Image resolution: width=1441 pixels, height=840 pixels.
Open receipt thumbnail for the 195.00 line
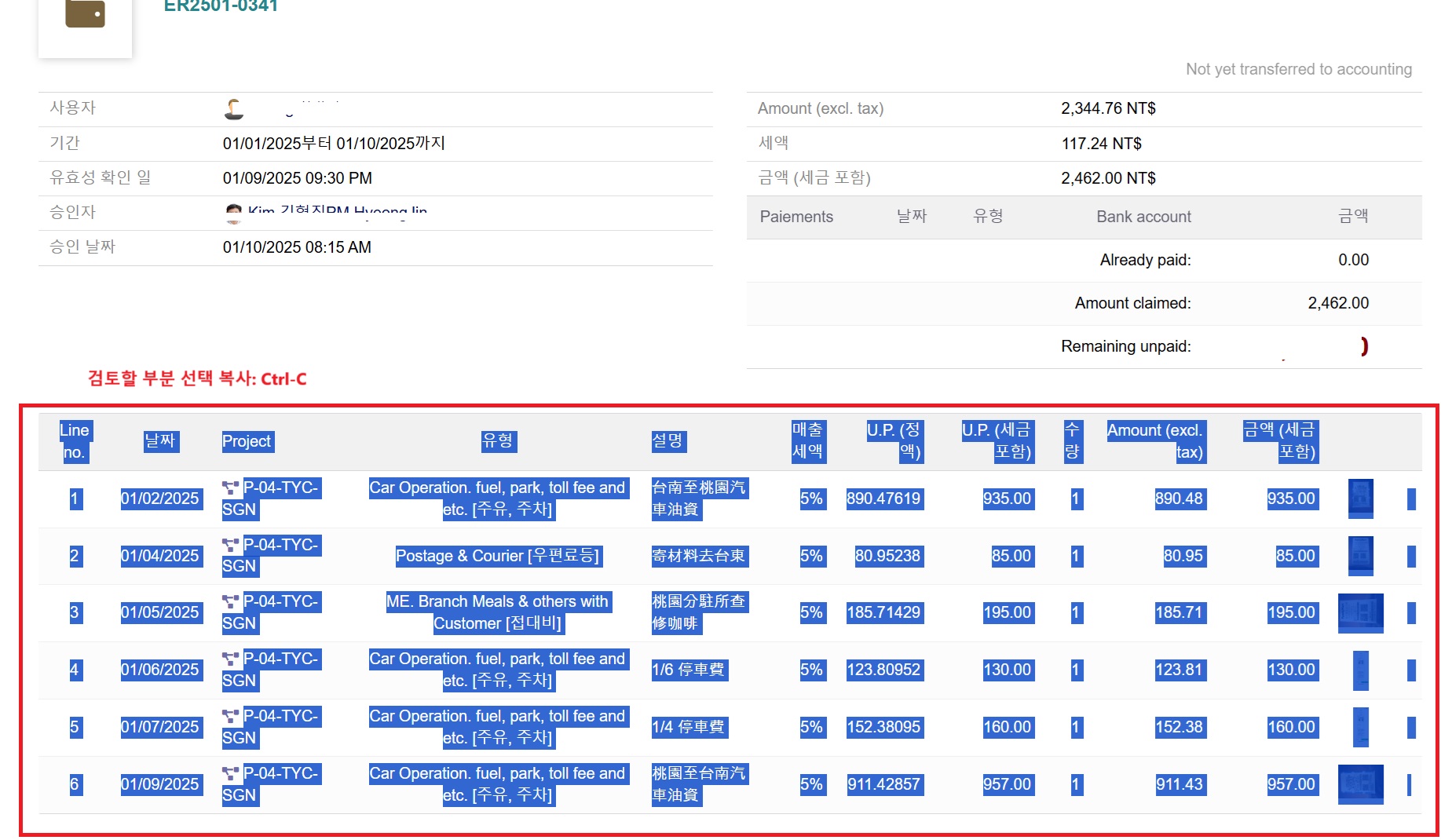pos(1360,612)
